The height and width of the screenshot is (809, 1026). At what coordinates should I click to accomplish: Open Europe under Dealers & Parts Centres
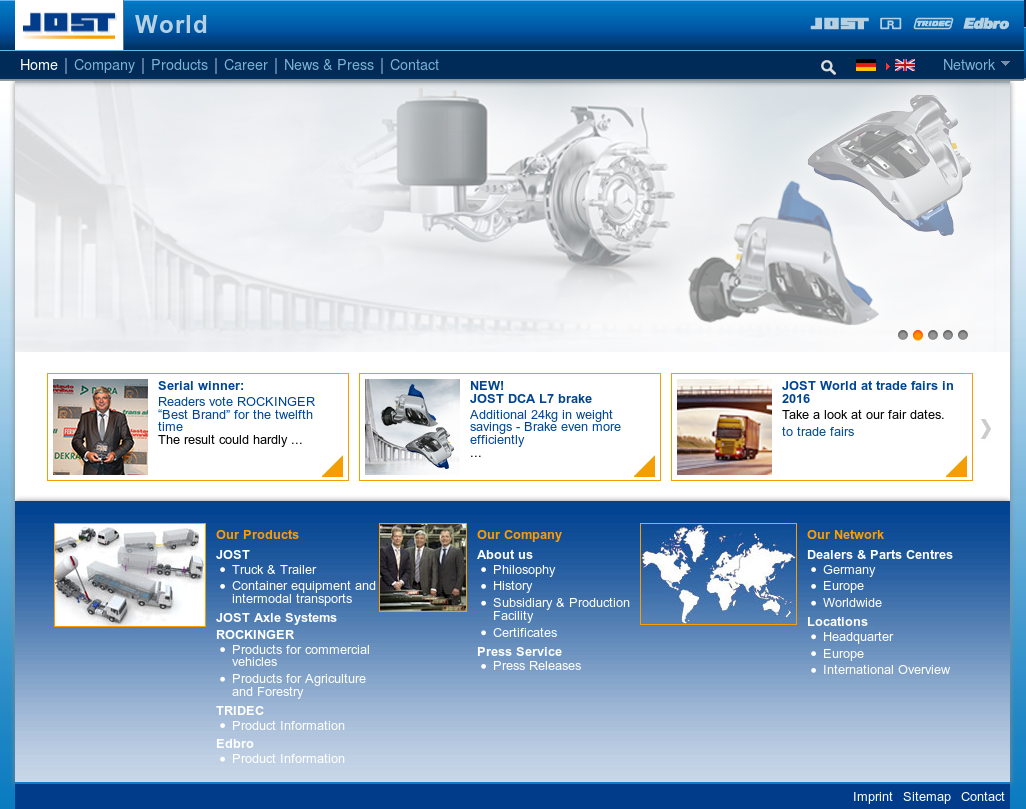pyautogui.click(x=843, y=586)
